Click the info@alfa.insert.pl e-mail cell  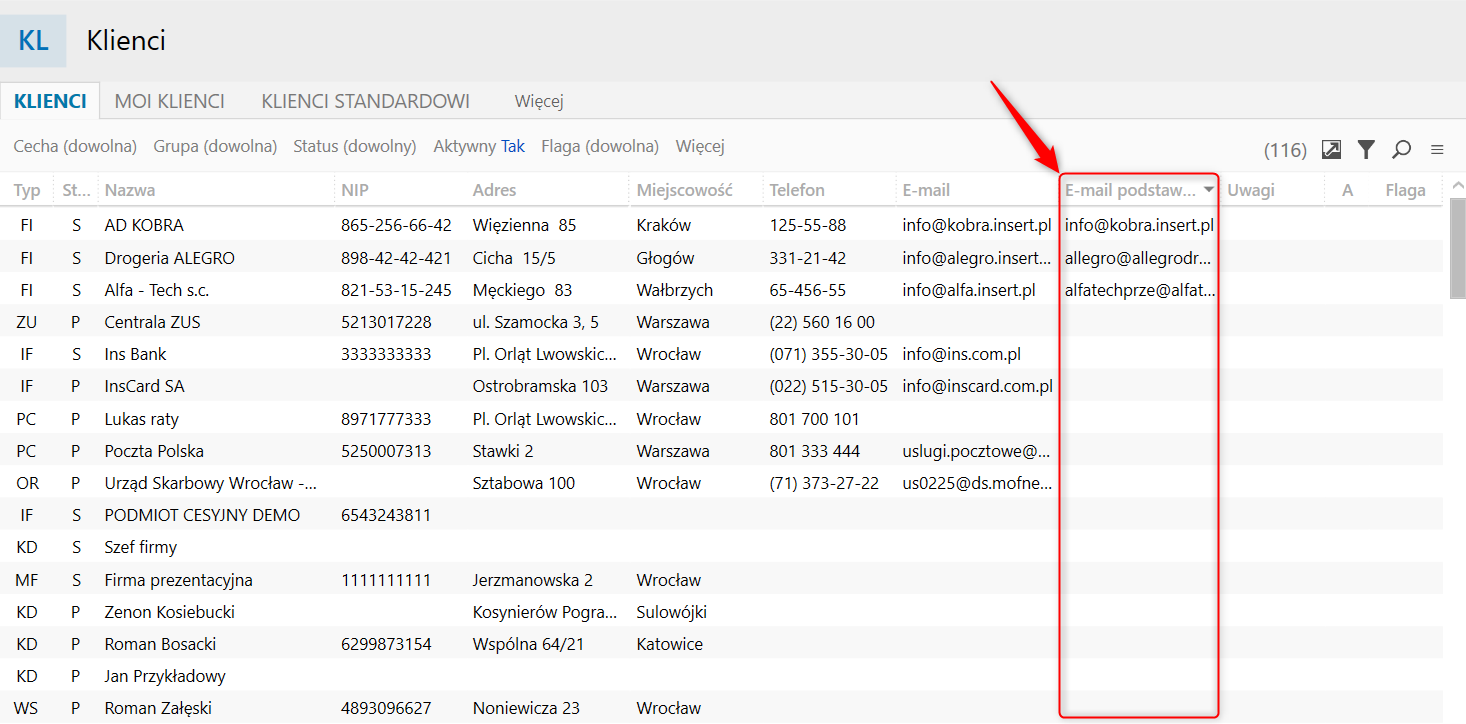coord(969,290)
